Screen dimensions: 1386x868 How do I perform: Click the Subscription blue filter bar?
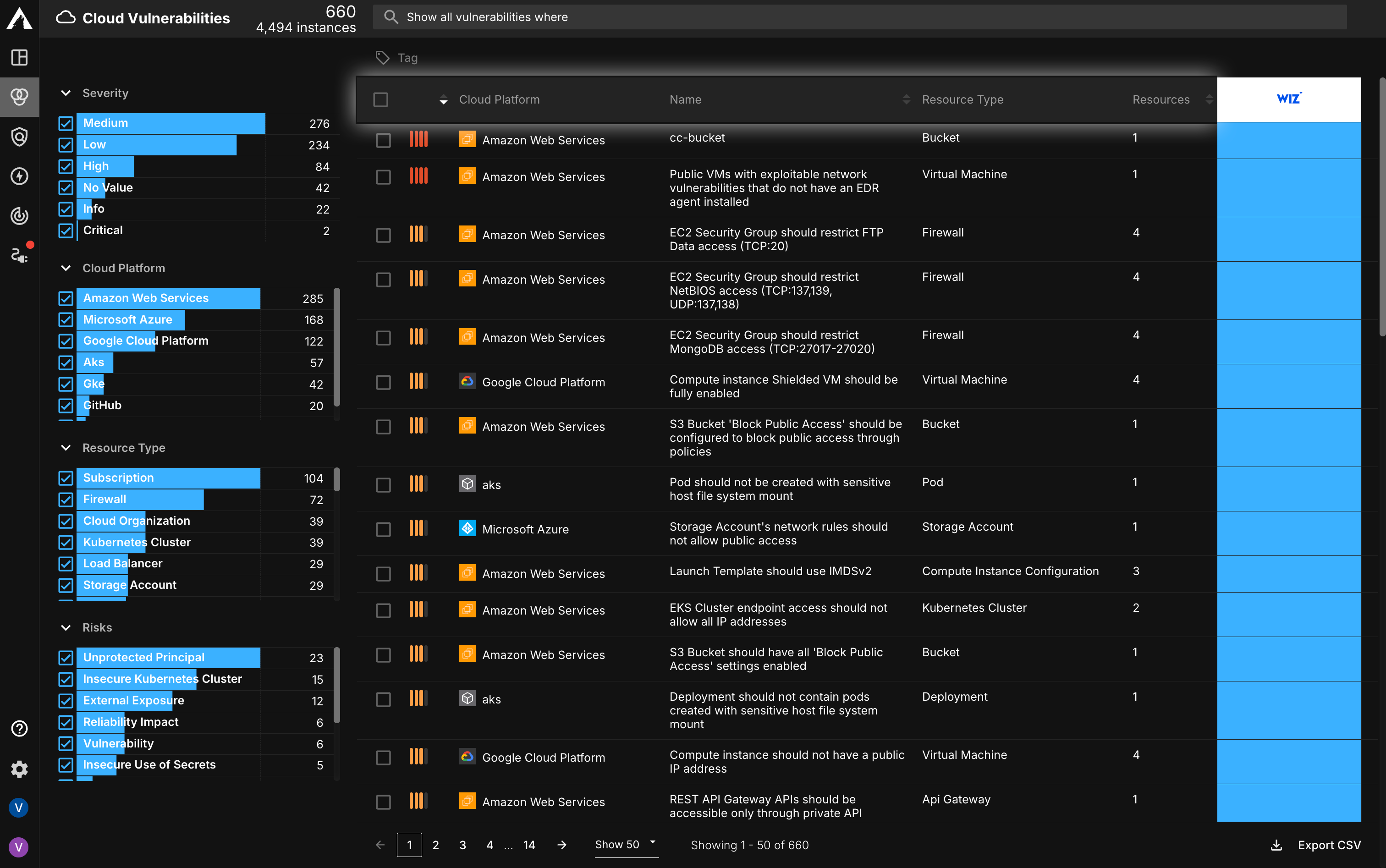coord(168,478)
